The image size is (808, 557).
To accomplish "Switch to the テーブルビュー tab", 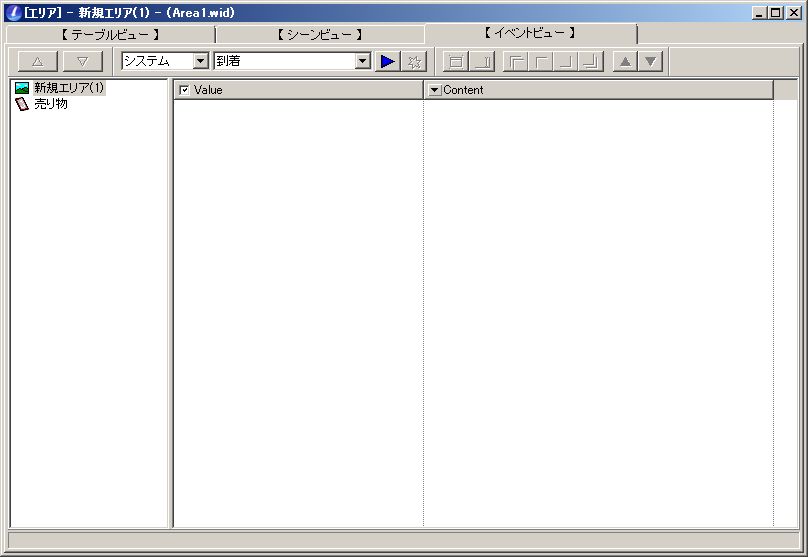I will coord(110,35).
